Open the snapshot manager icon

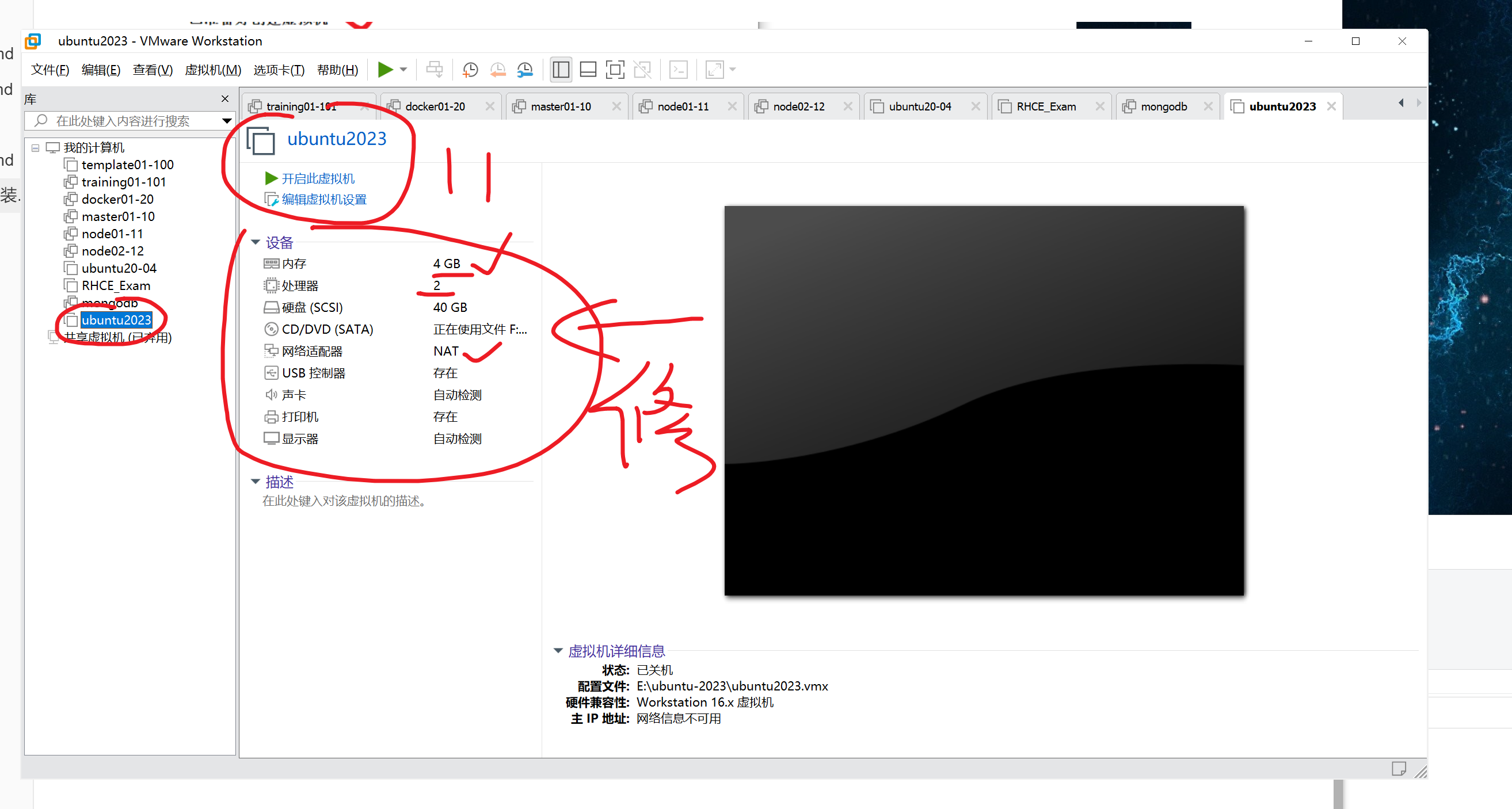pos(525,70)
